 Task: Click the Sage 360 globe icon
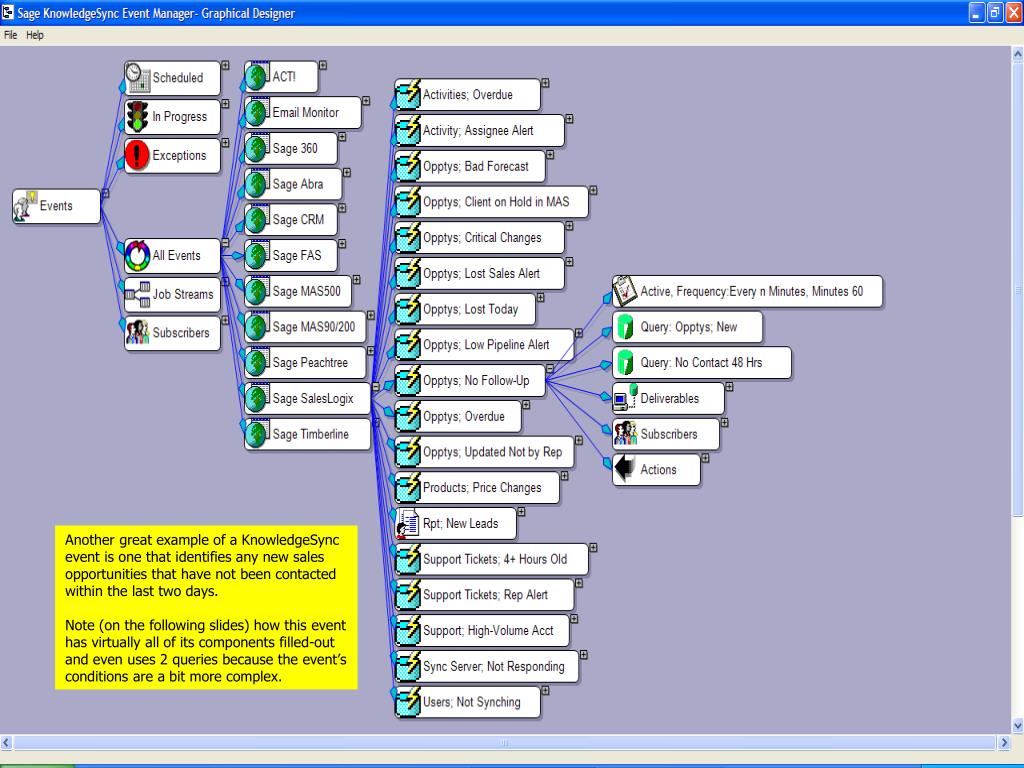click(257, 148)
